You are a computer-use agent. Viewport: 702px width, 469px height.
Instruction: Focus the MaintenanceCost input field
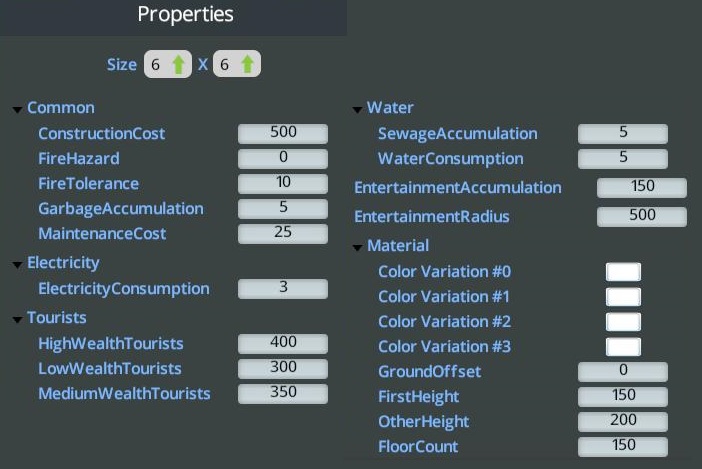pyautogui.click(x=283, y=234)
